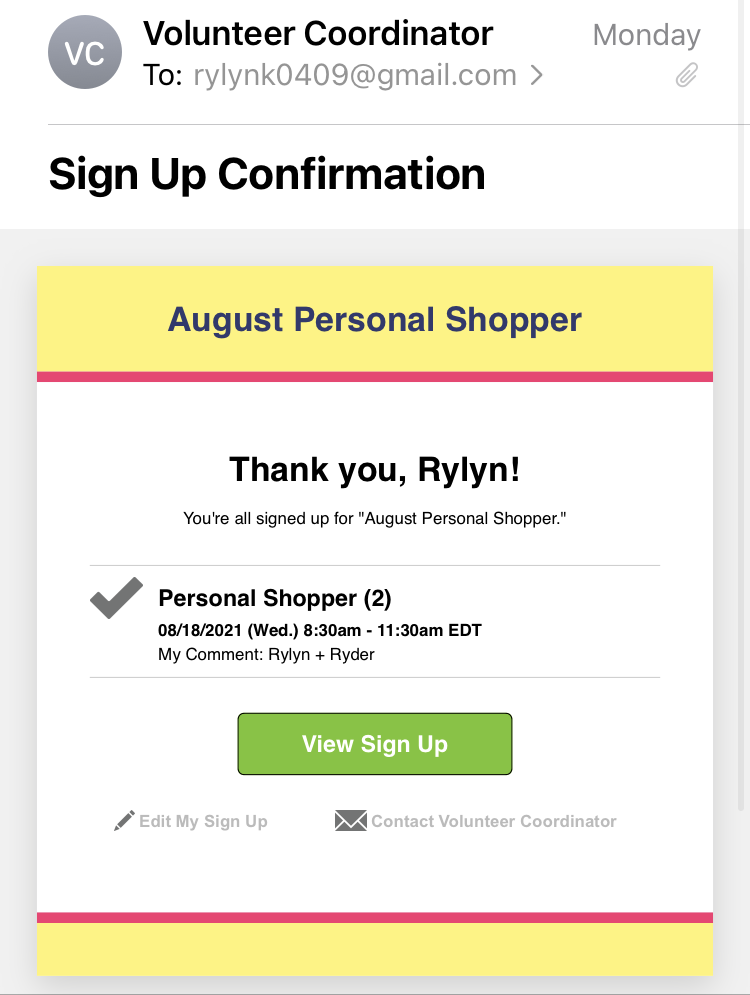Image resolution: width=750 pixels, height=995 pixels.
Task: Open the Edit My Sign Up link
Action: point(203,822)
